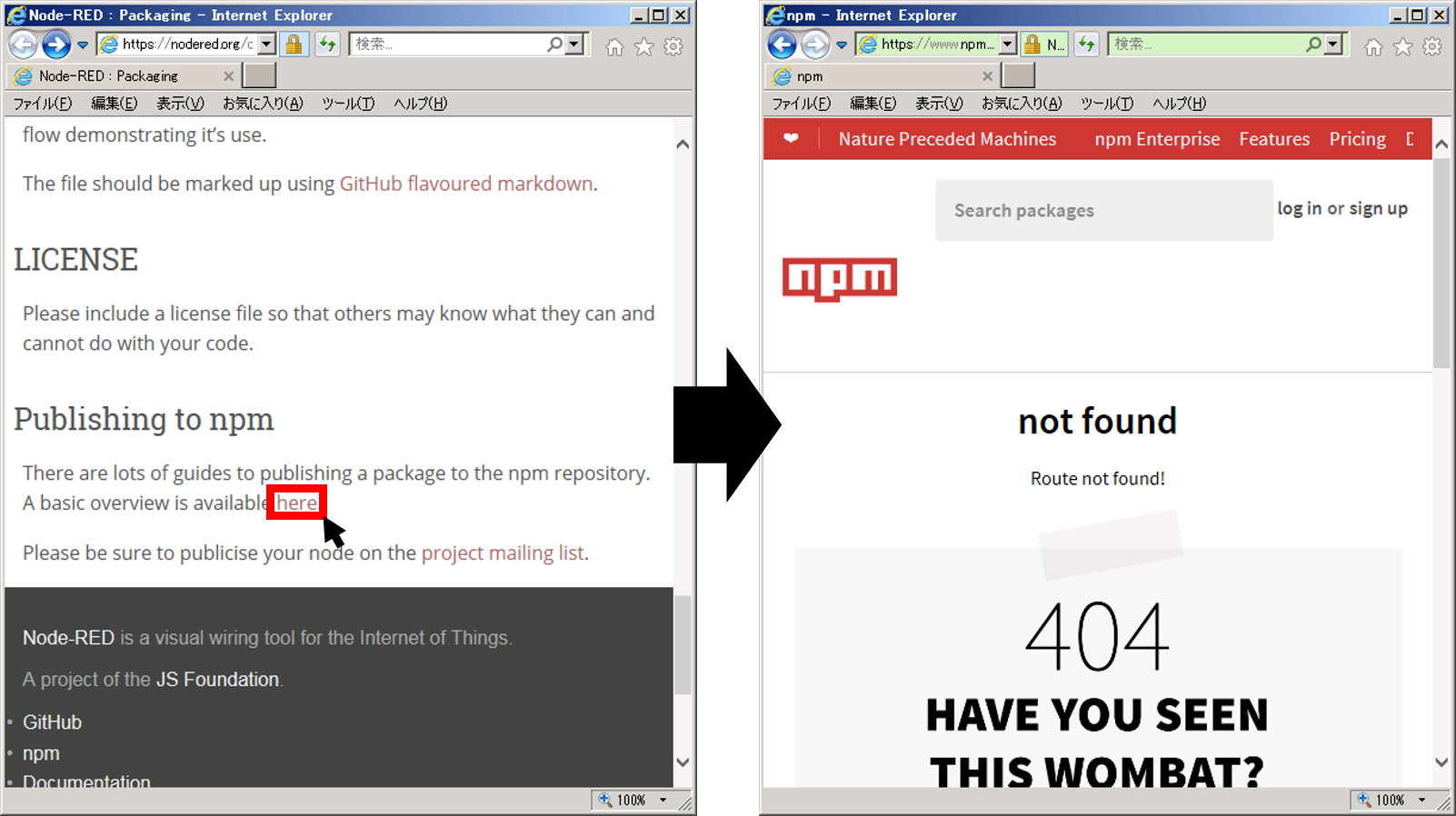The width and height of the screenshot is (1456, 816).
Task: Open Home icon in npm window
Action: pos(1374,47)
